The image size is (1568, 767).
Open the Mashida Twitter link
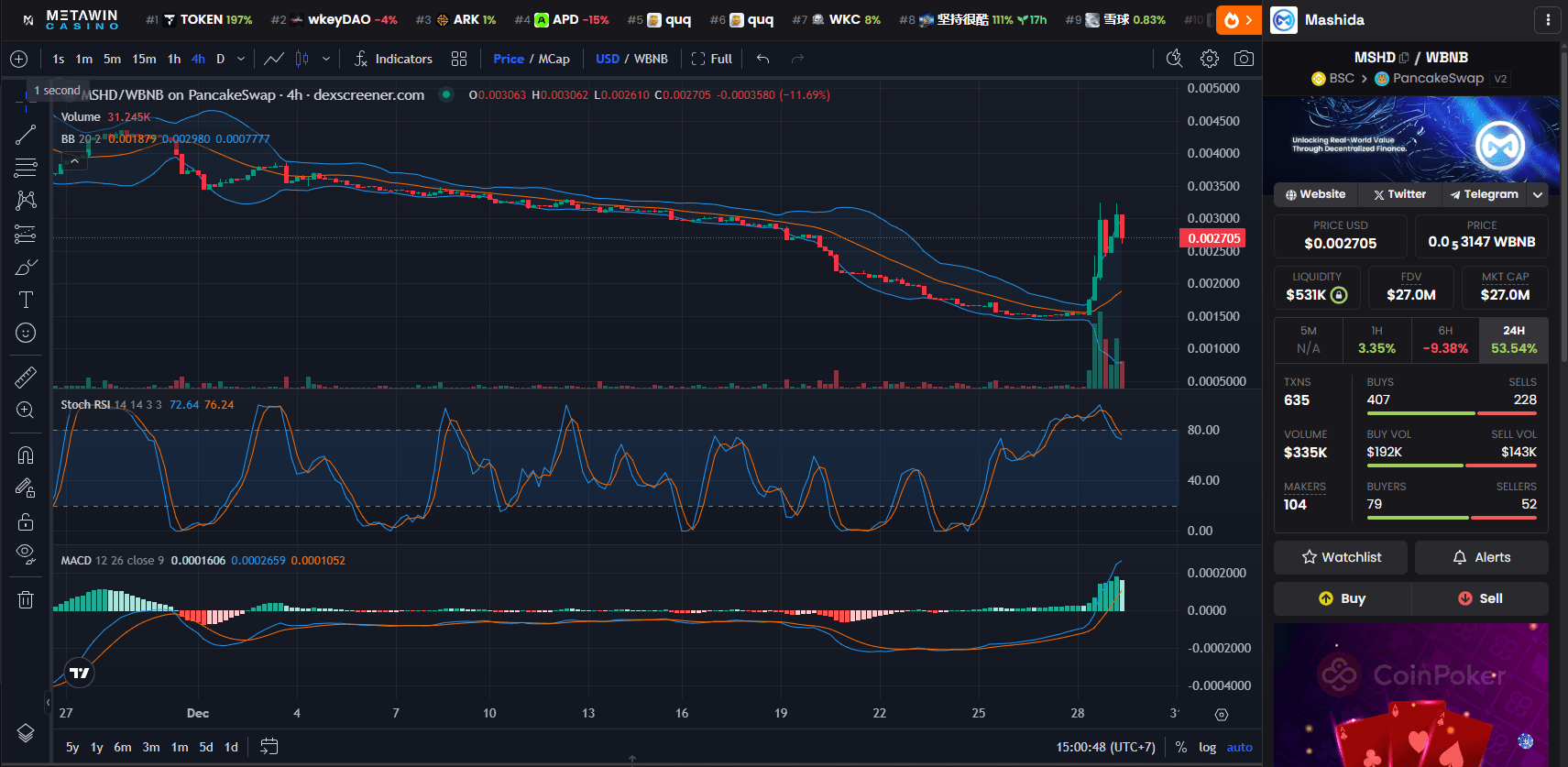point(1399,194)
